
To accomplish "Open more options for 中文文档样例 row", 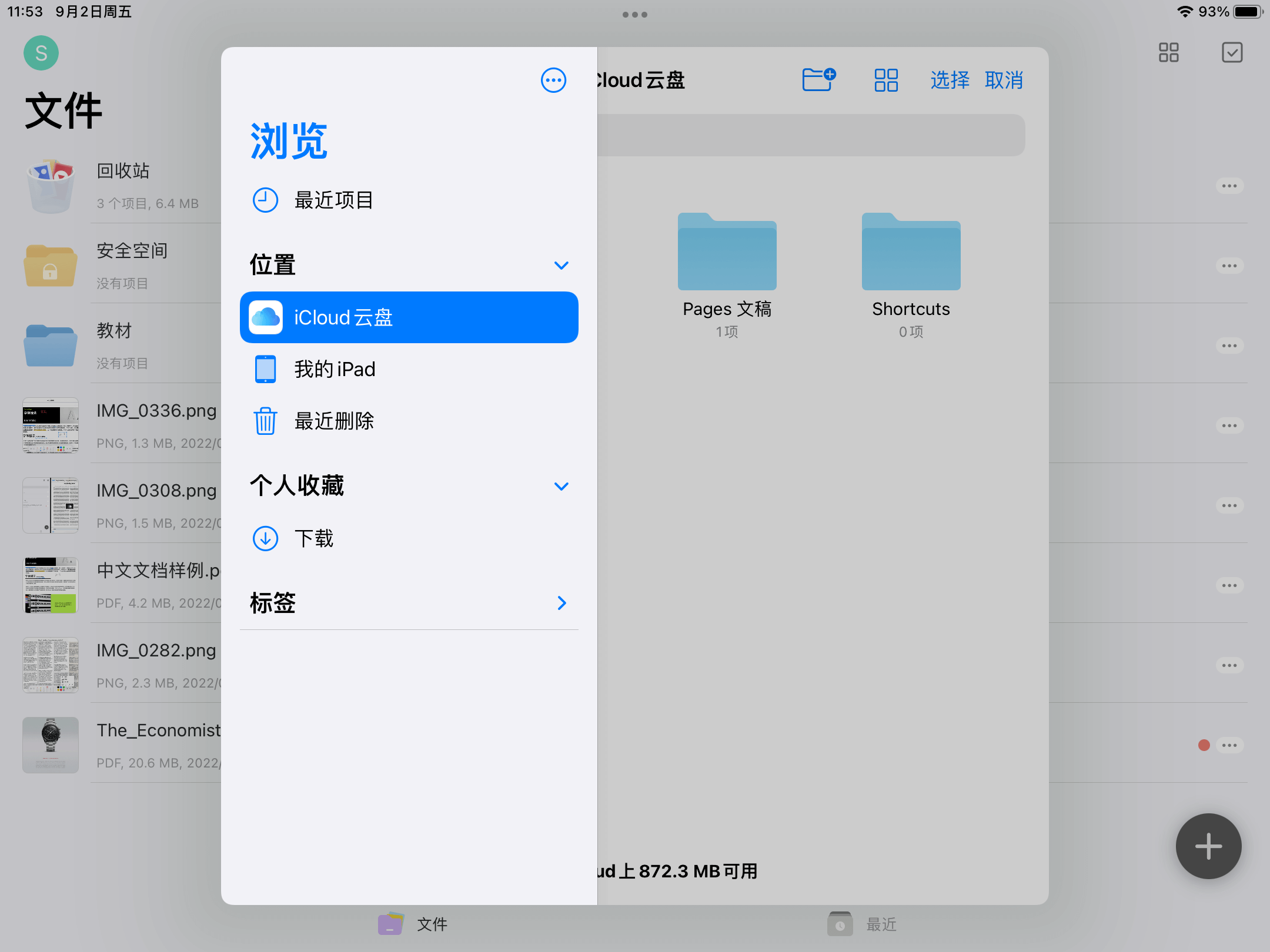I will [x=1229, y=585].
